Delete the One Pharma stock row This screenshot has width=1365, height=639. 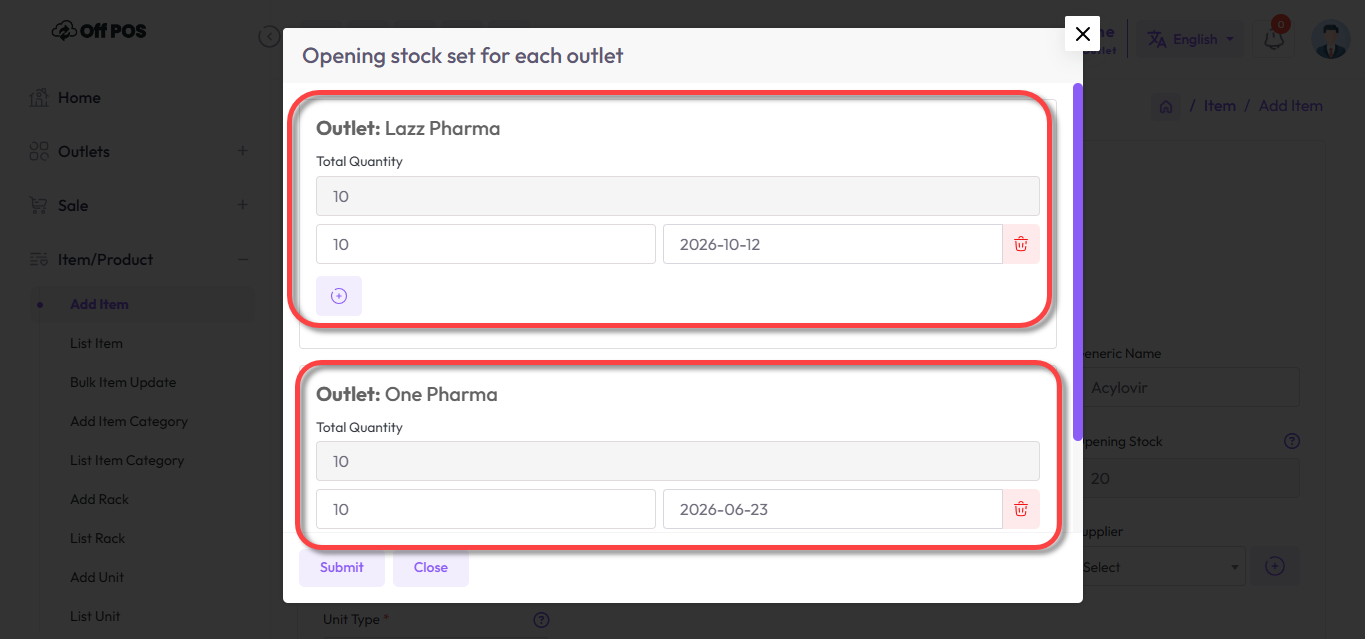[1021, 509]
